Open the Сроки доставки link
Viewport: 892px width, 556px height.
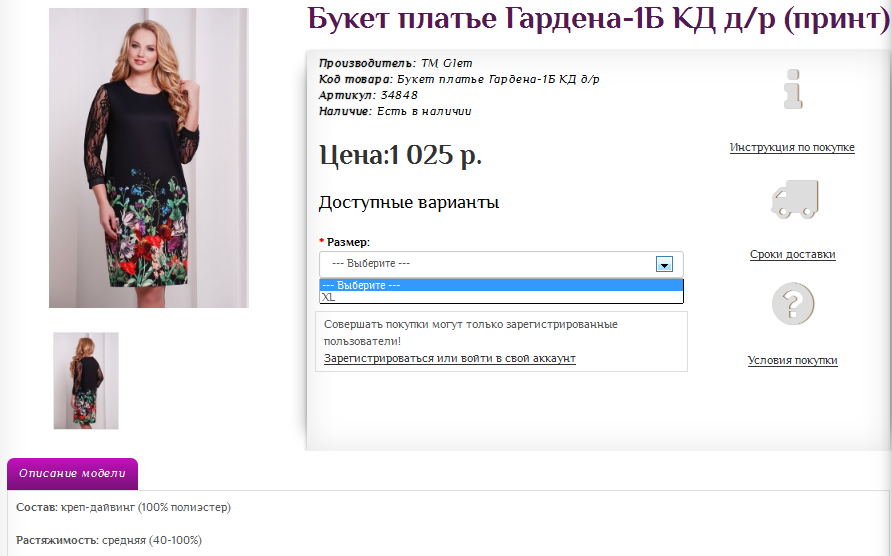(792, 254)
